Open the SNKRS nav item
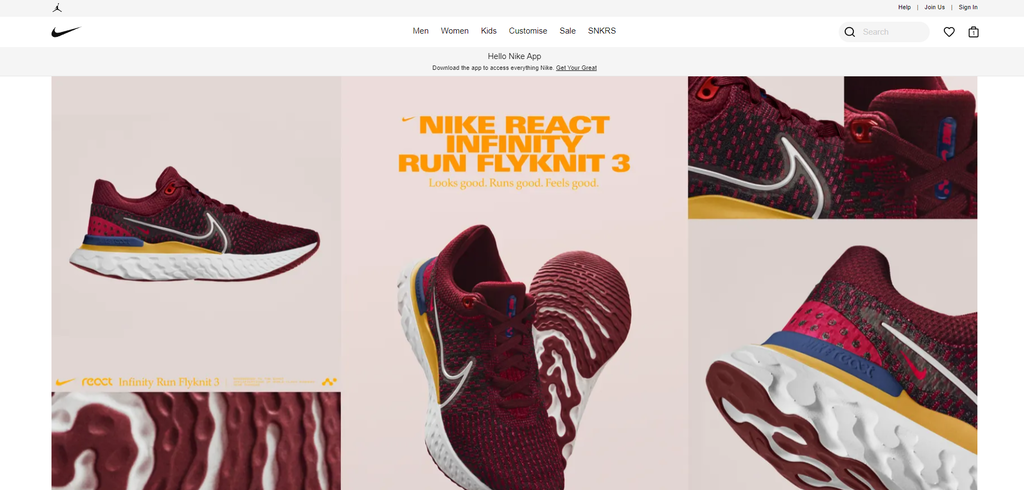Screen dimensions: 1024x490 (x=602, y=31)
